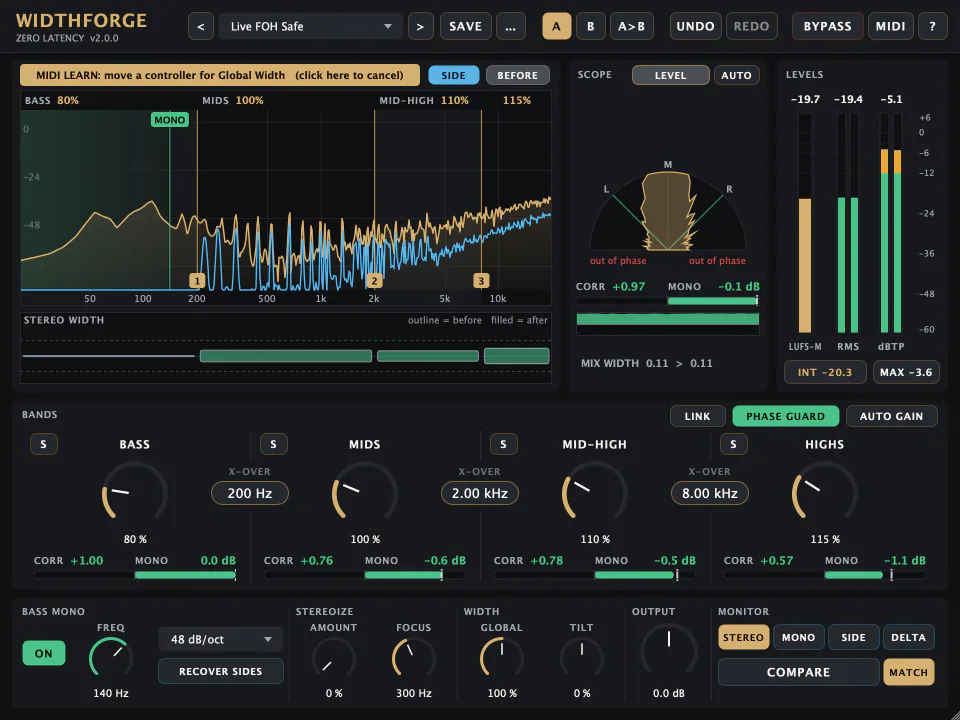Toggle the SIDE spectrum display
The image size is (960, 720).
click(x=454, y=75)
